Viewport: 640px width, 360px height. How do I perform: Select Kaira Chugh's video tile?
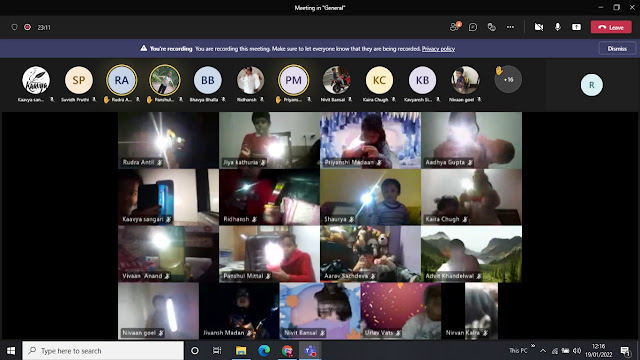tap(471, 197)
